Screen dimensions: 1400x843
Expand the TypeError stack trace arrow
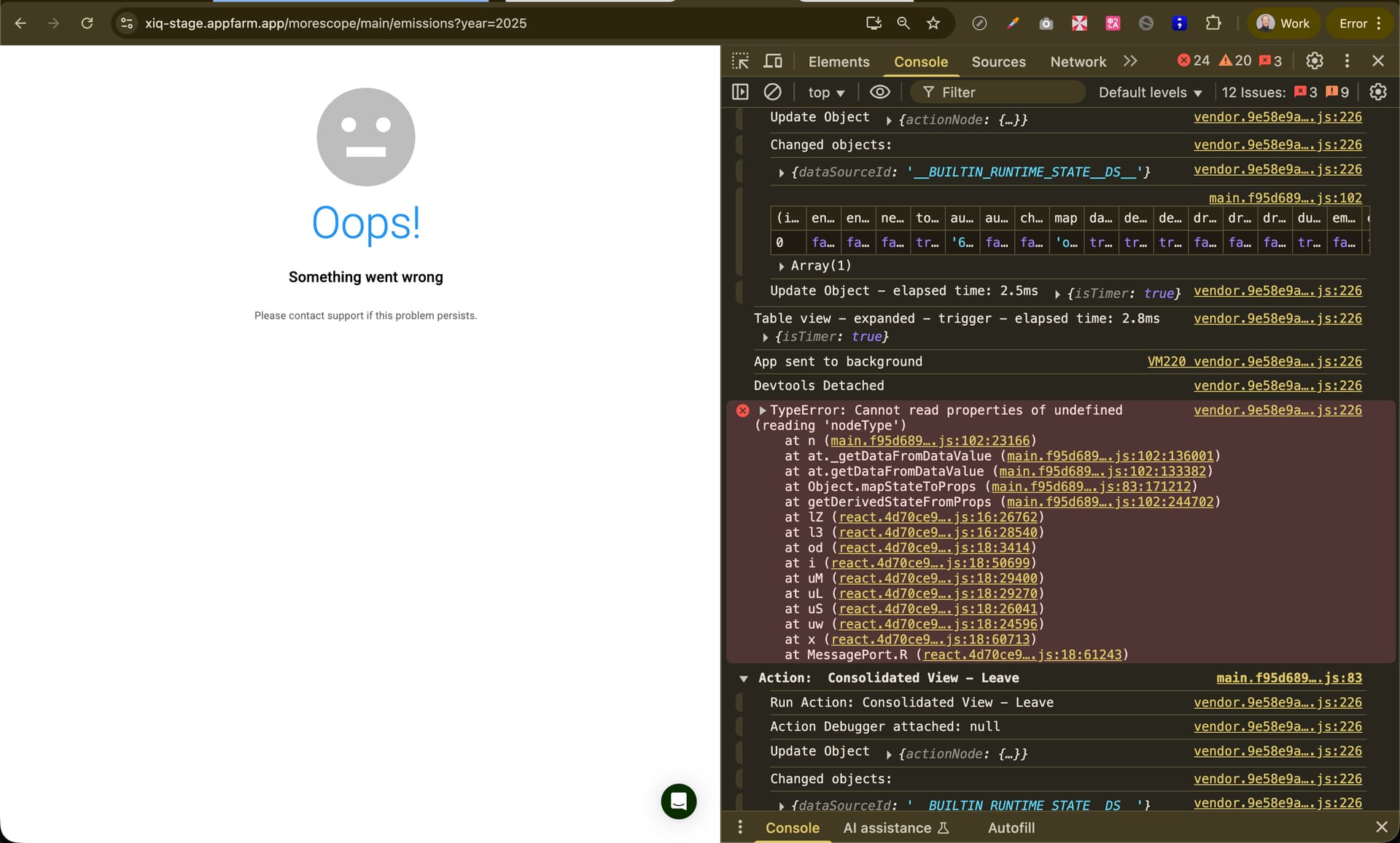pos(763,411)
